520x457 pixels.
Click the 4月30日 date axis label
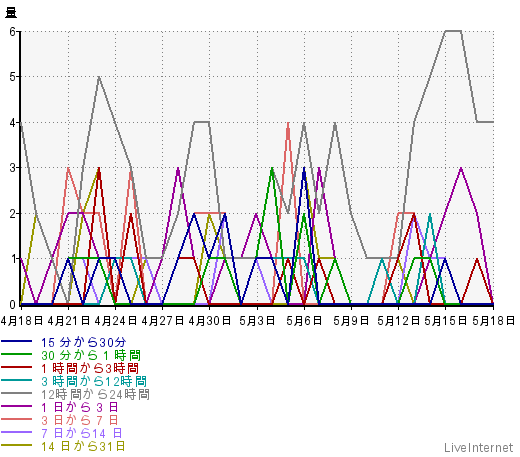pos(210,321)
